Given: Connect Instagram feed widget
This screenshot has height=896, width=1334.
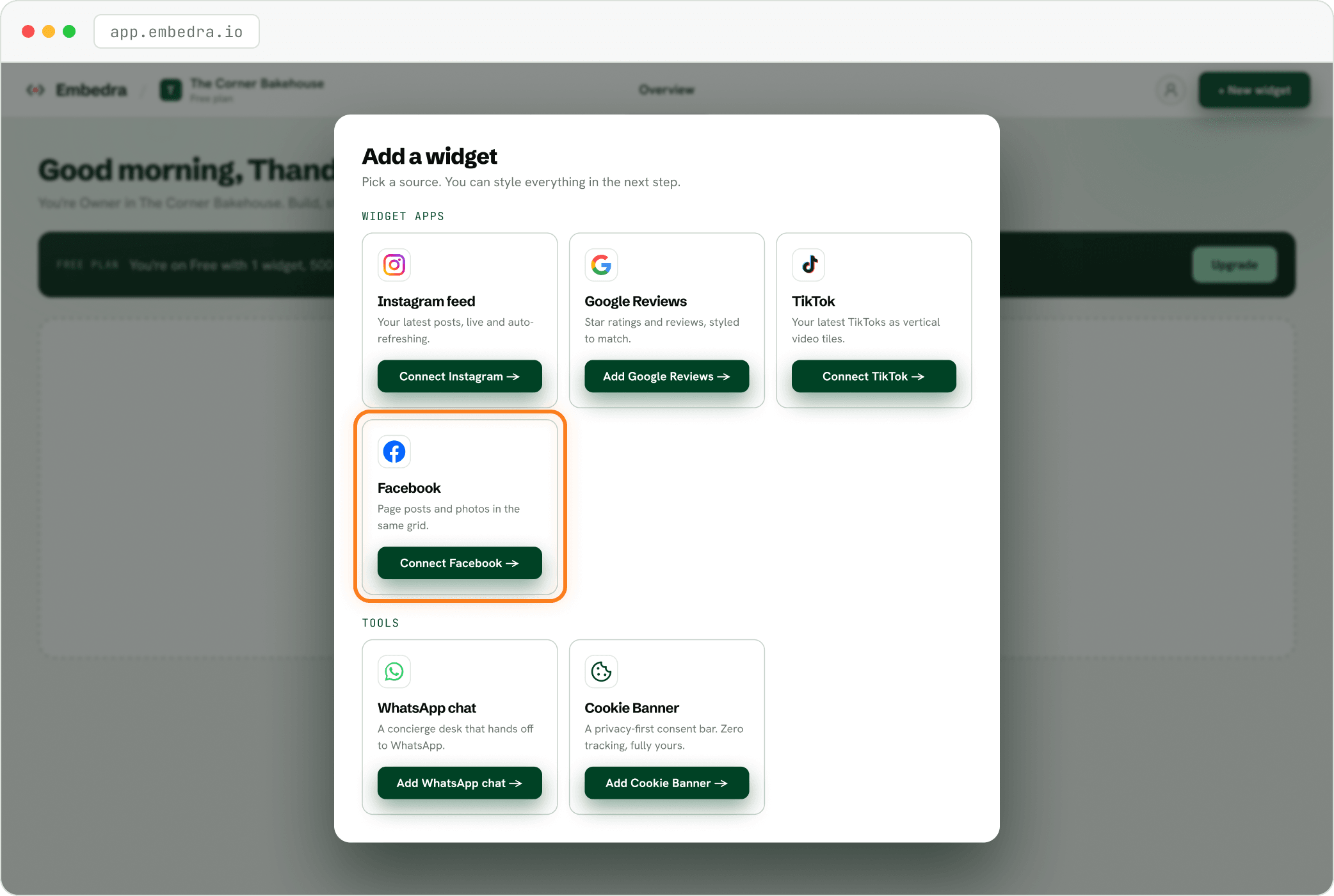Looking at the screenshot, I should tap(460, 376).
